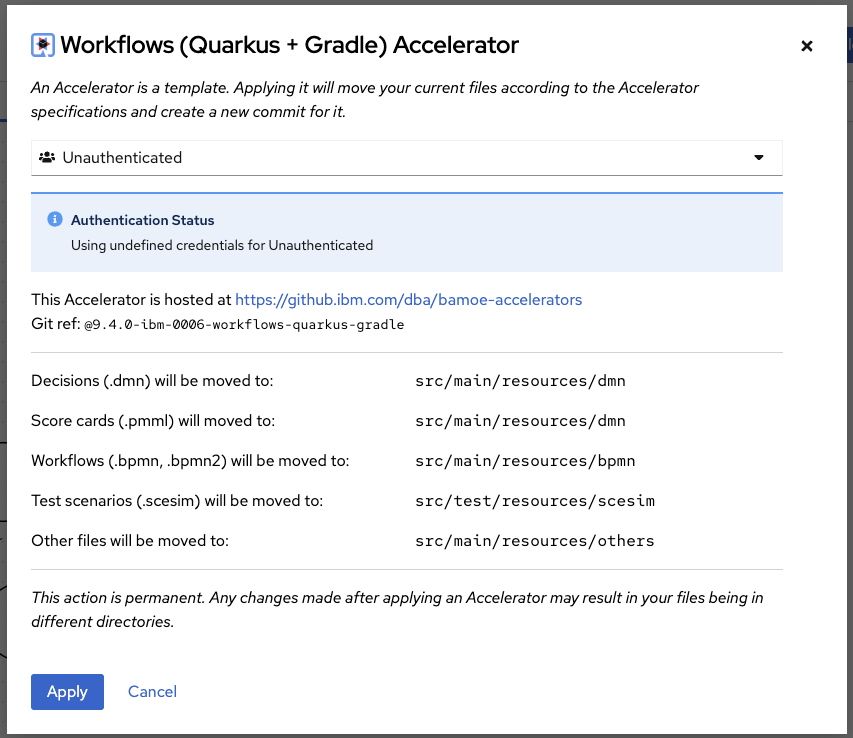The width and height of the screenshot is (853, 738).
Task: Click 'Workflows (.bpmn, .bpmn2) will be moved to:' label
Action: pyautogui.click(x=190, y=461)
